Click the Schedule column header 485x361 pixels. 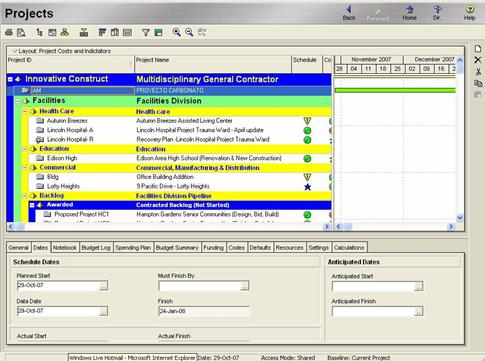click(x=307, y=64)
